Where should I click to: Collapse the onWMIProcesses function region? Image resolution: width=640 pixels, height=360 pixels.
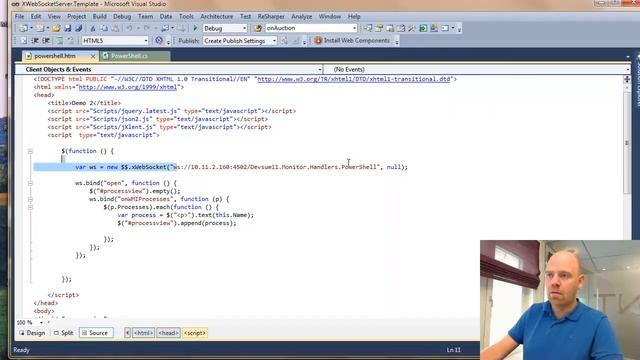point(30,199)
